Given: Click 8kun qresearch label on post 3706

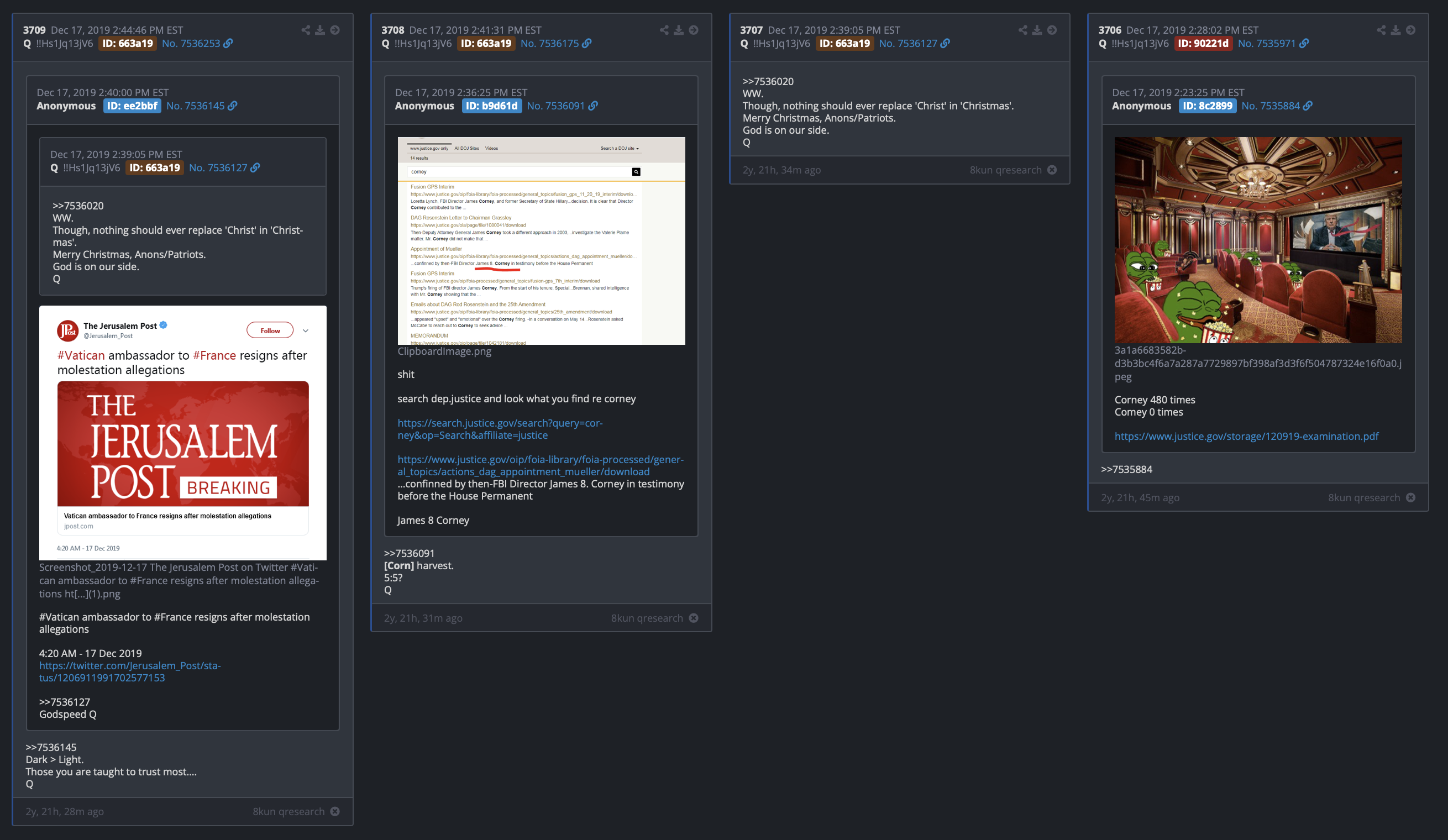Looking at the screenshot, I should (x=1364, y=497).
